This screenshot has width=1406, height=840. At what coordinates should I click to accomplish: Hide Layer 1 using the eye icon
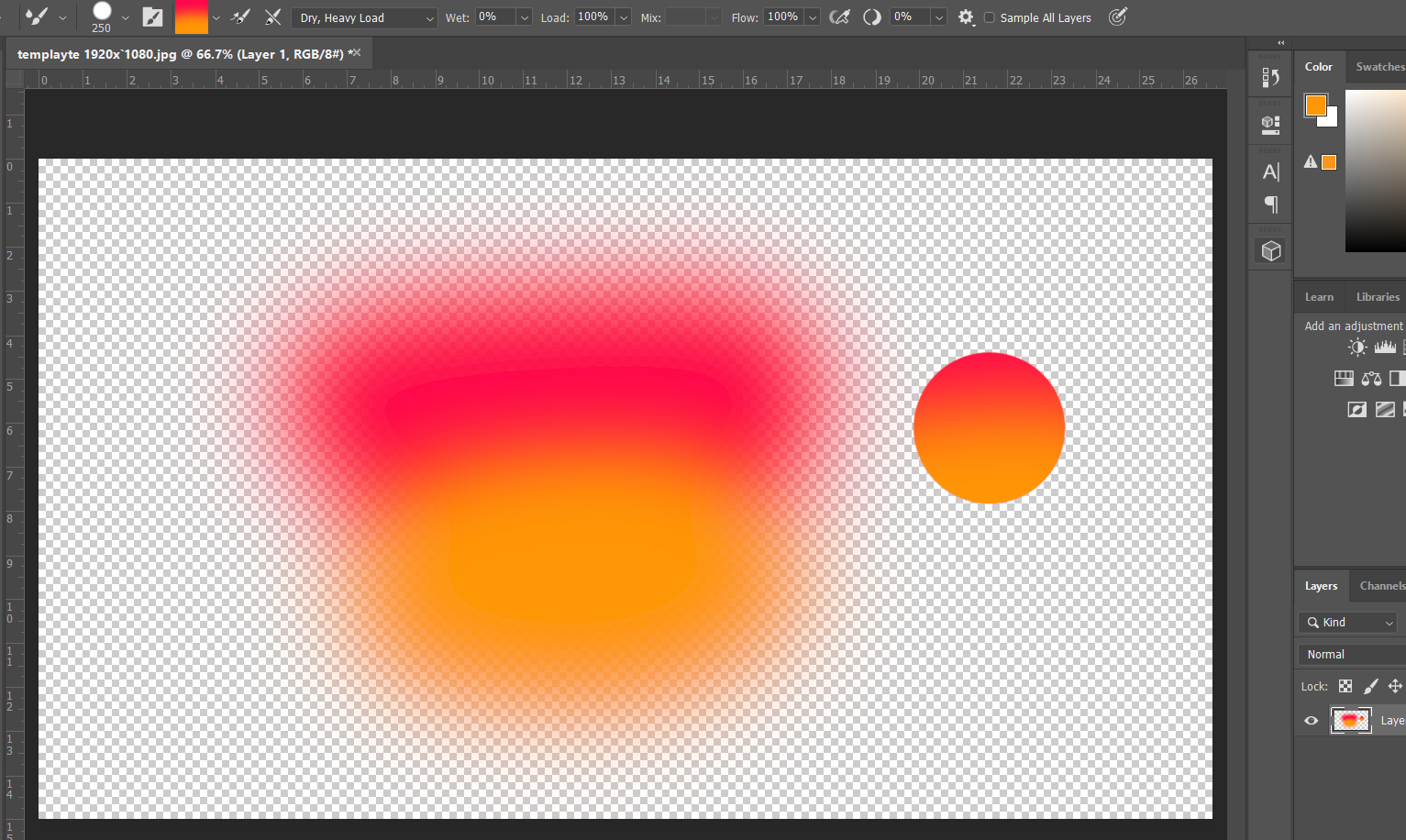[x=1311, y=721]
